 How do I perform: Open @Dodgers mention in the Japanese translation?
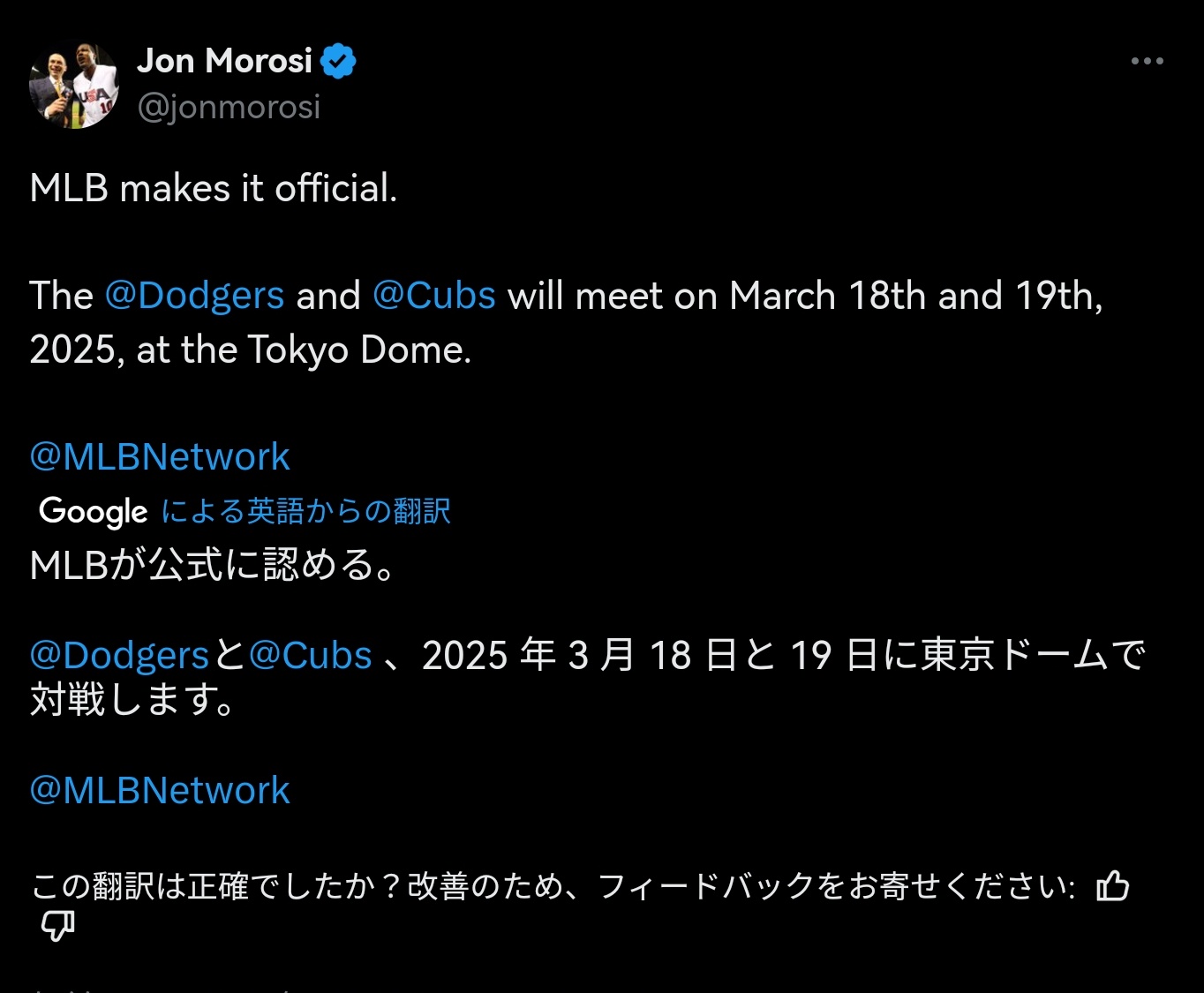119,655
